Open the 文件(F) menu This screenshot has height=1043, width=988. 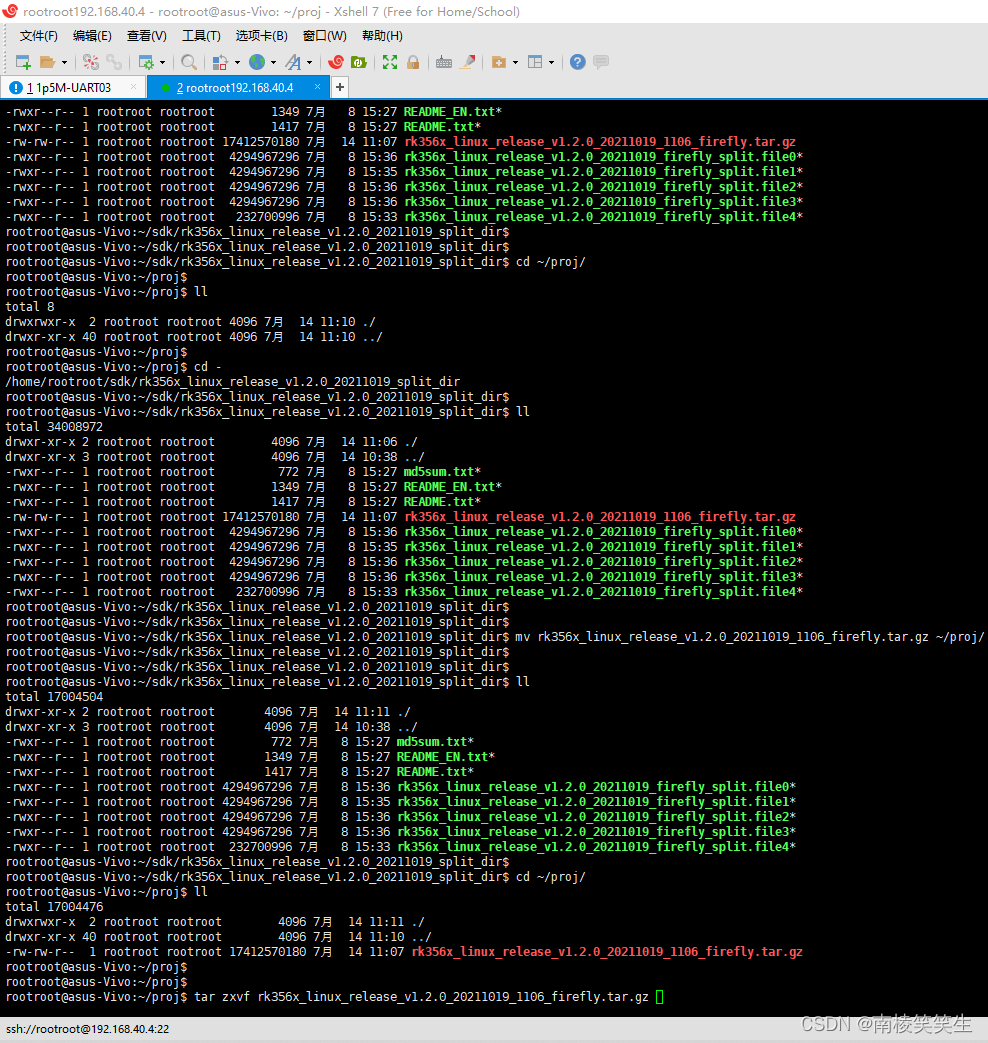coord(39,36)
